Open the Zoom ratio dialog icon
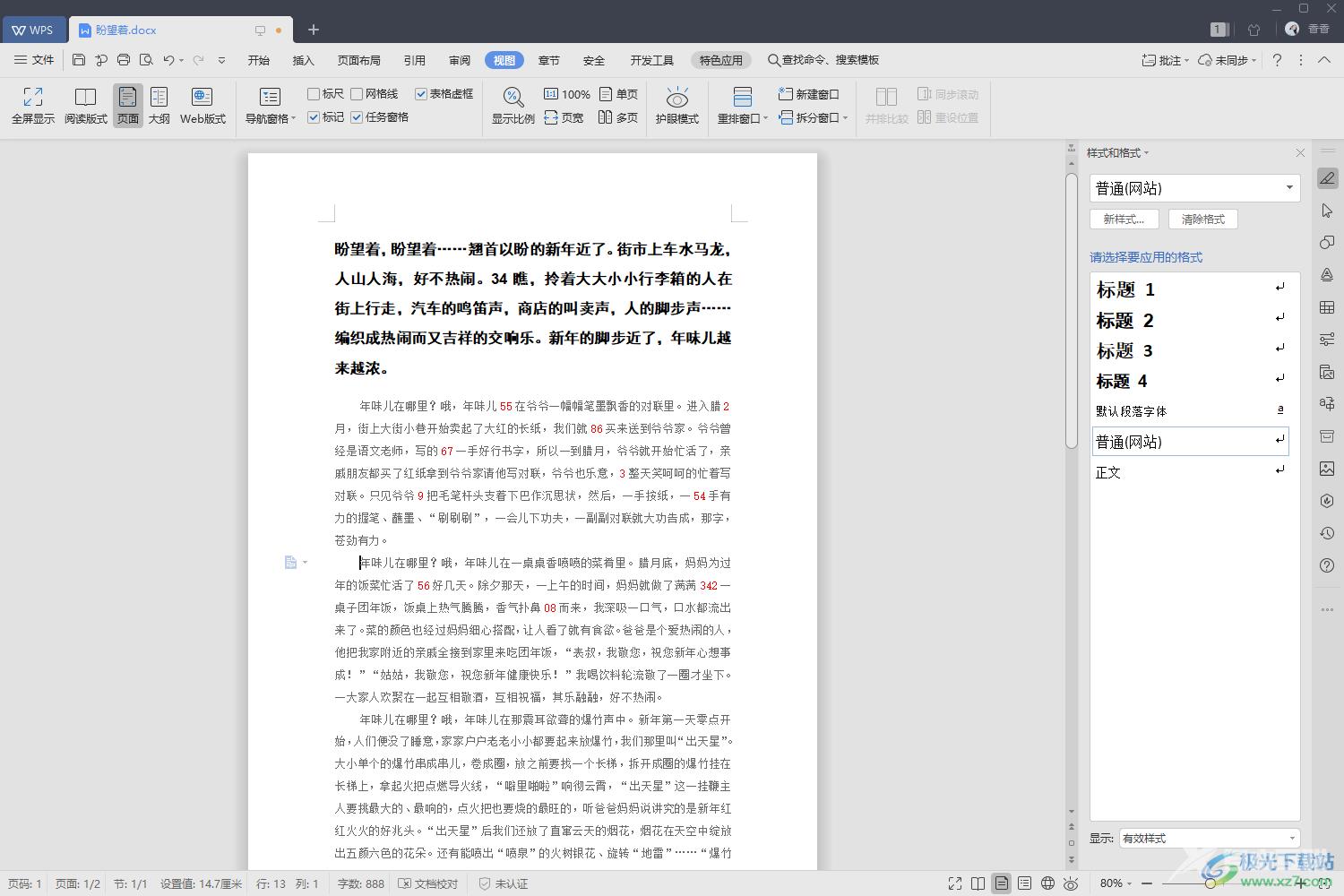The width and height of the screenshot is (1344, 896). click(513, 106)
